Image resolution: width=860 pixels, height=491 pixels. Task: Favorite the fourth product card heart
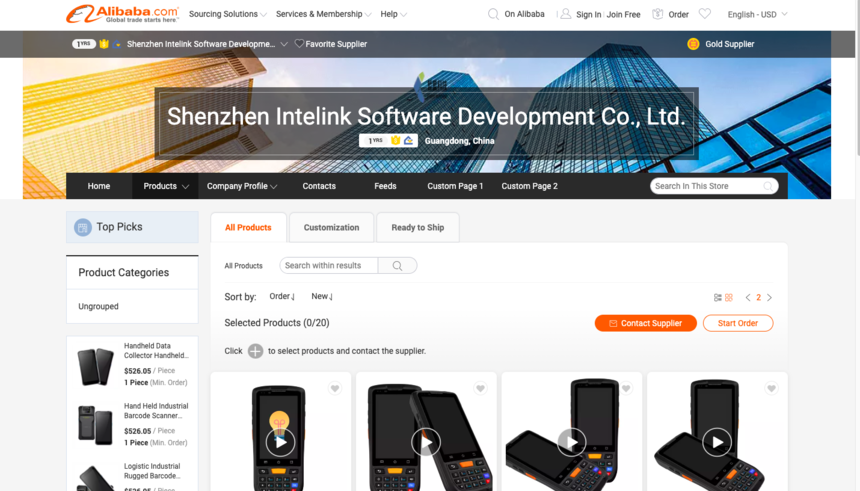point(771,388)
